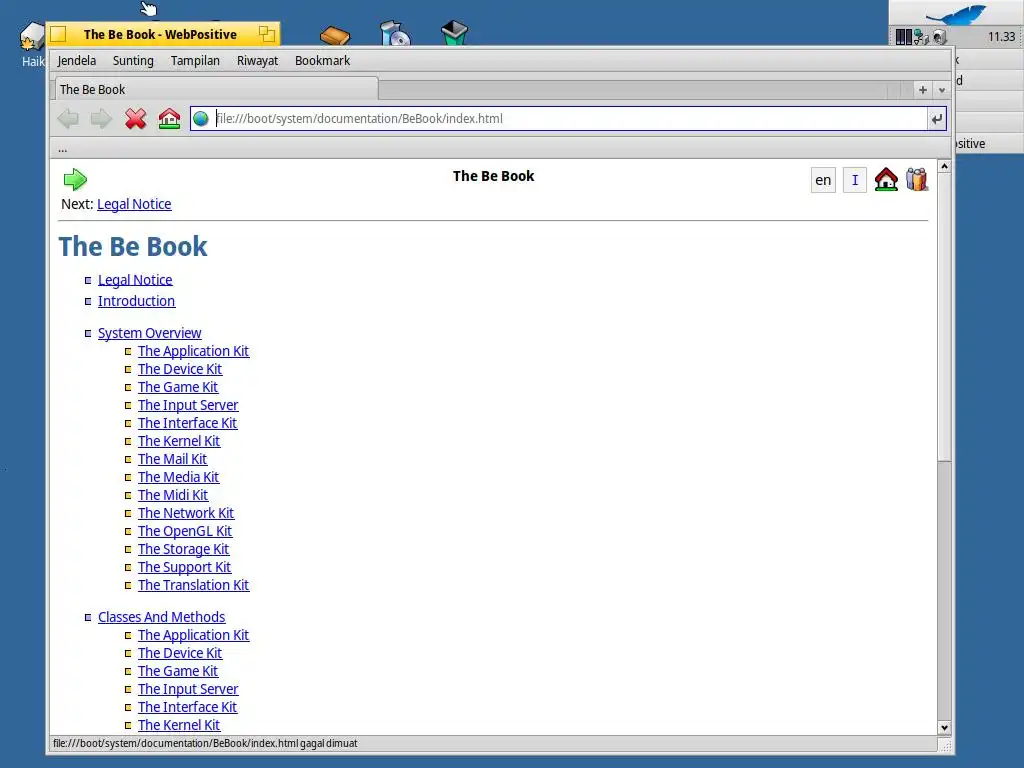The height and width of the screenshot is (768, 1024).
Task: Click the process controller tray icon
Action: pos(904,37)
